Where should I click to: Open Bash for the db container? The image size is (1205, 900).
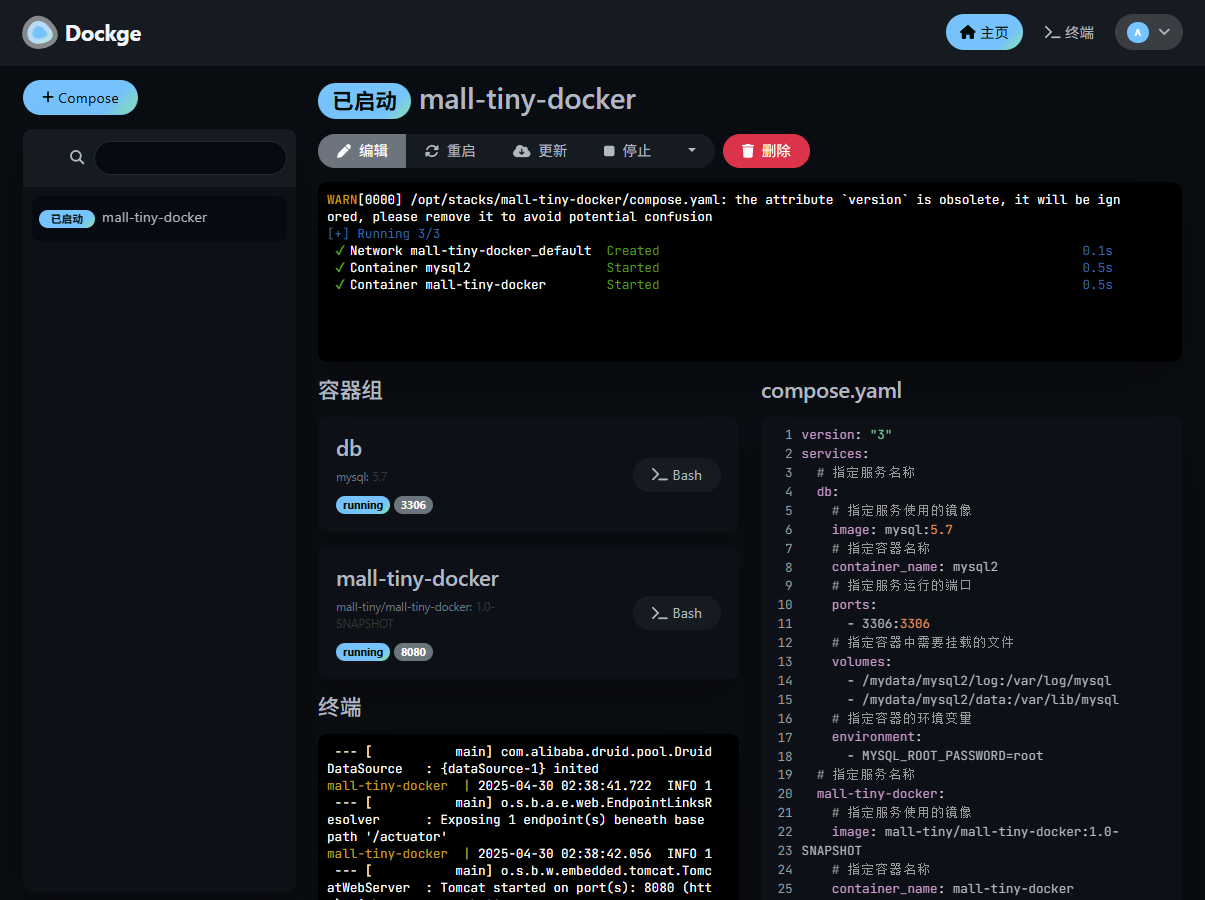point(677,475)
